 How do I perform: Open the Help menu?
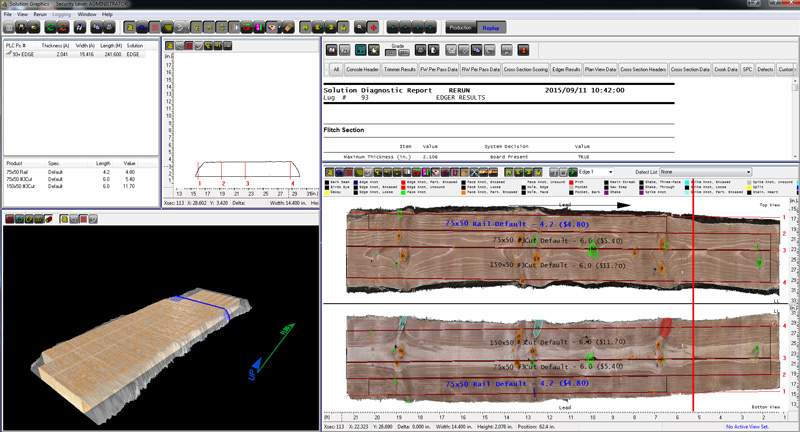pyautogui.click(x=107, y=14)
